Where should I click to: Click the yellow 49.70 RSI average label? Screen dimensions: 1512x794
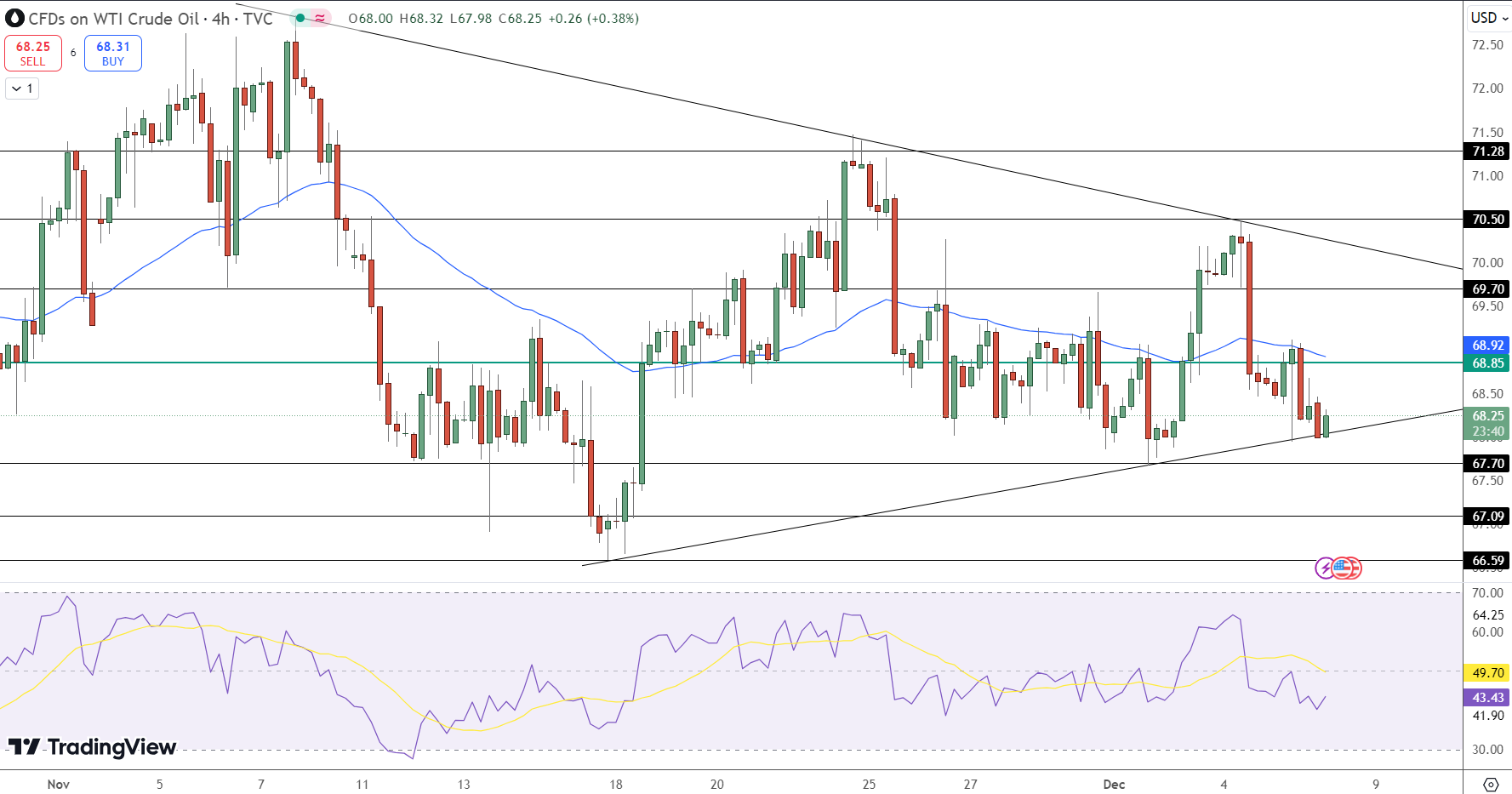point(1487,673)
